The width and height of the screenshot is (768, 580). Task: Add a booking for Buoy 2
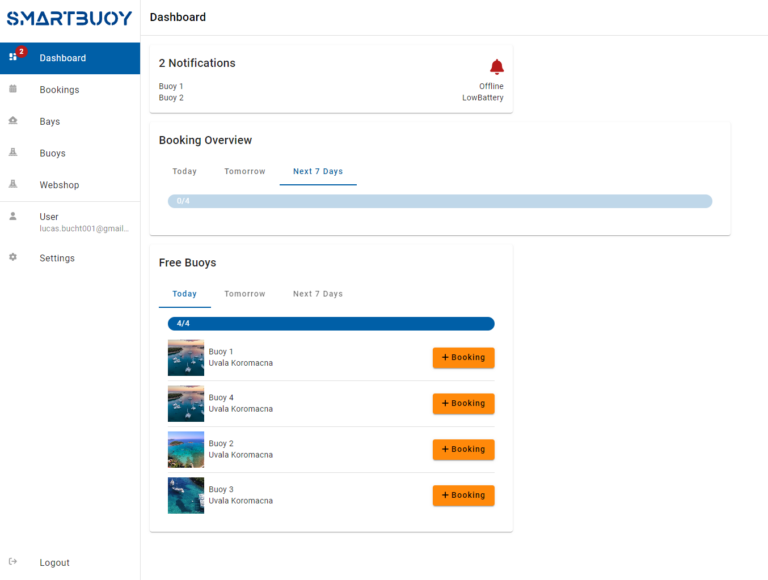coord(463,450)
